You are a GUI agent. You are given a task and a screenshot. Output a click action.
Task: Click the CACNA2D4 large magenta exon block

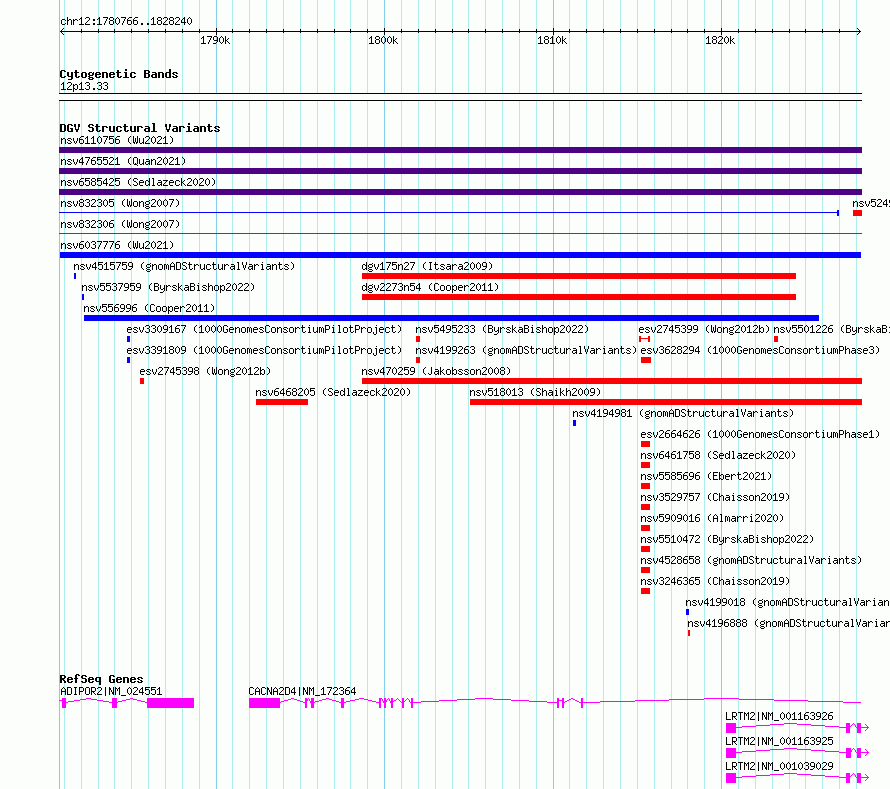coord(265,703)
